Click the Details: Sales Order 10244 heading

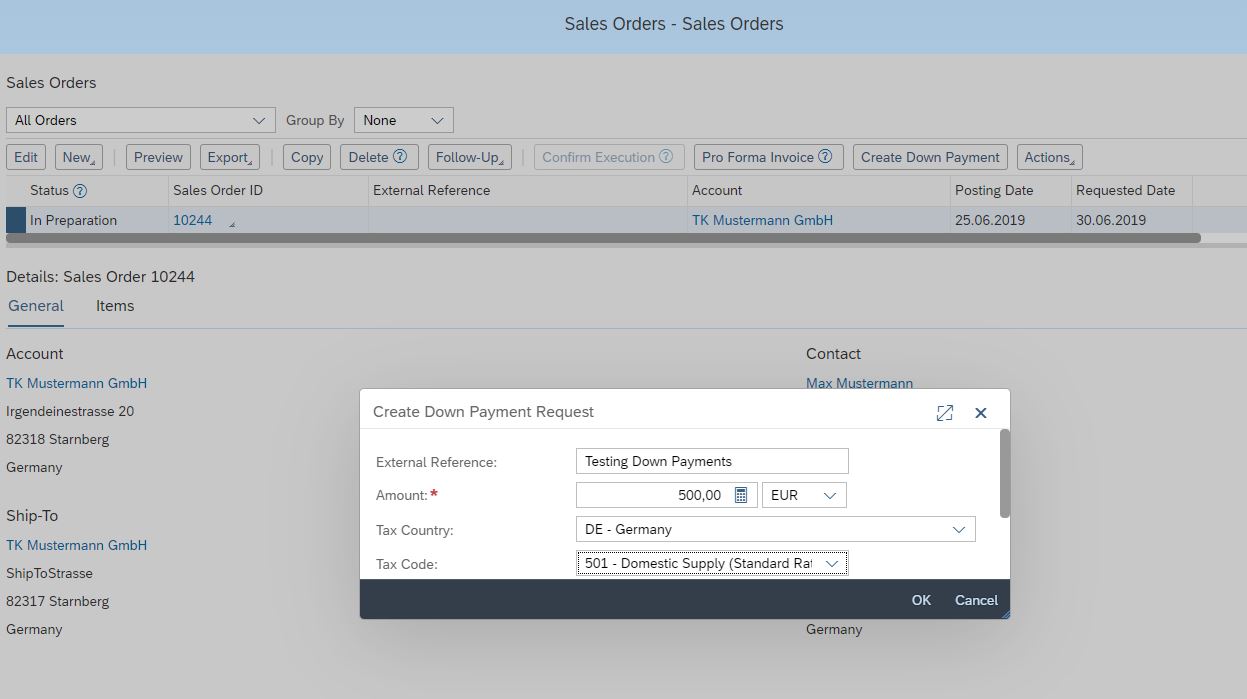coord(100,276)
